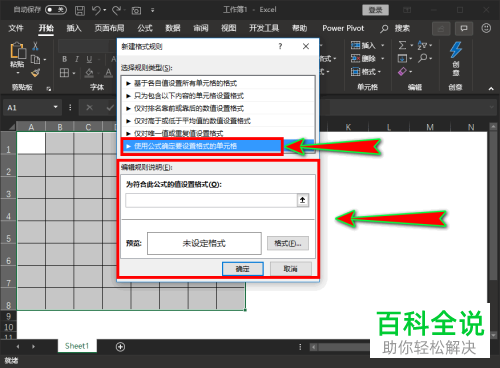Click the Cut scissors icon

(35, 46)
